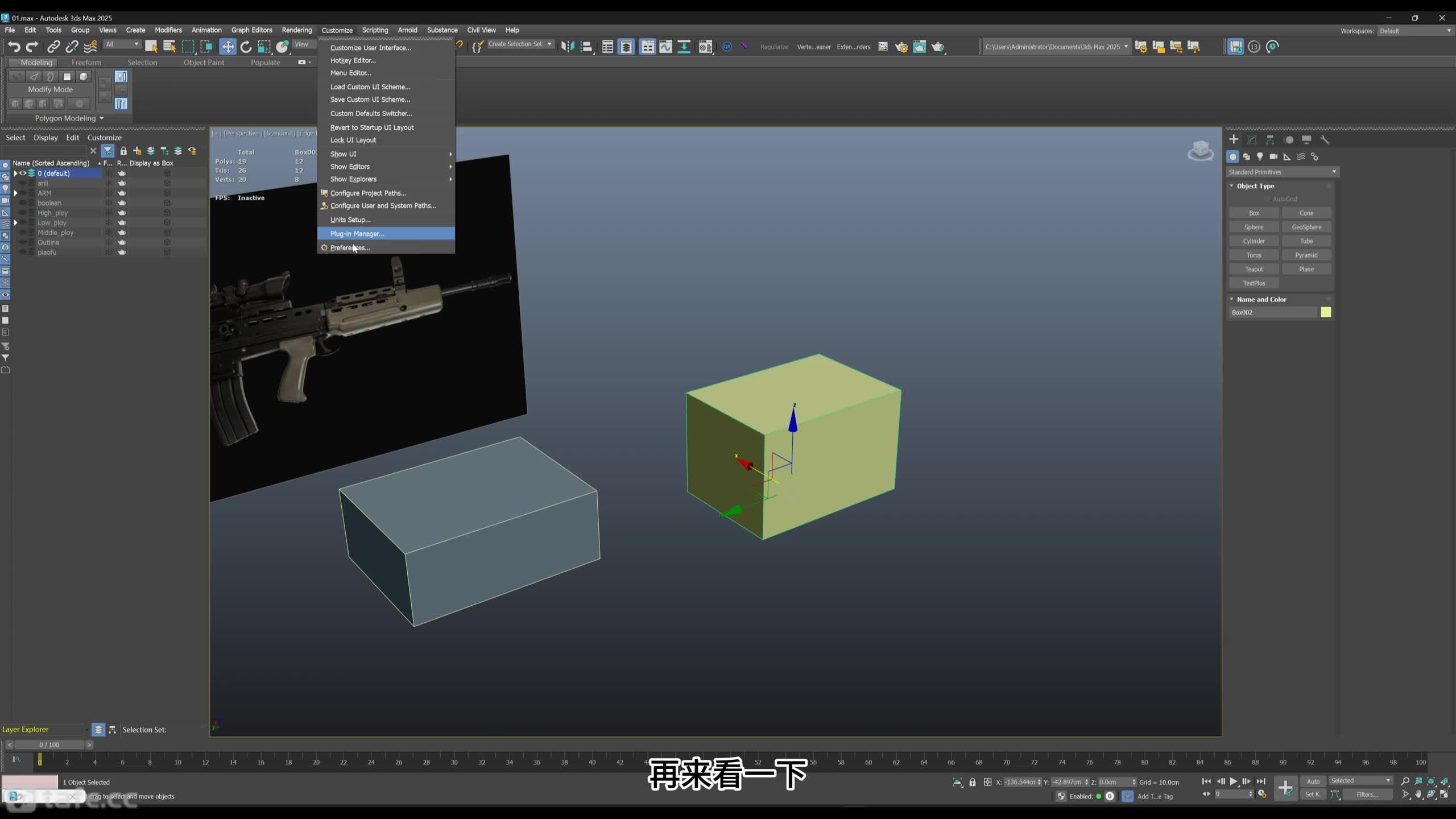
Task: Click the Play Animation button
Action: pyautogui.click(x=1233, y=781)
